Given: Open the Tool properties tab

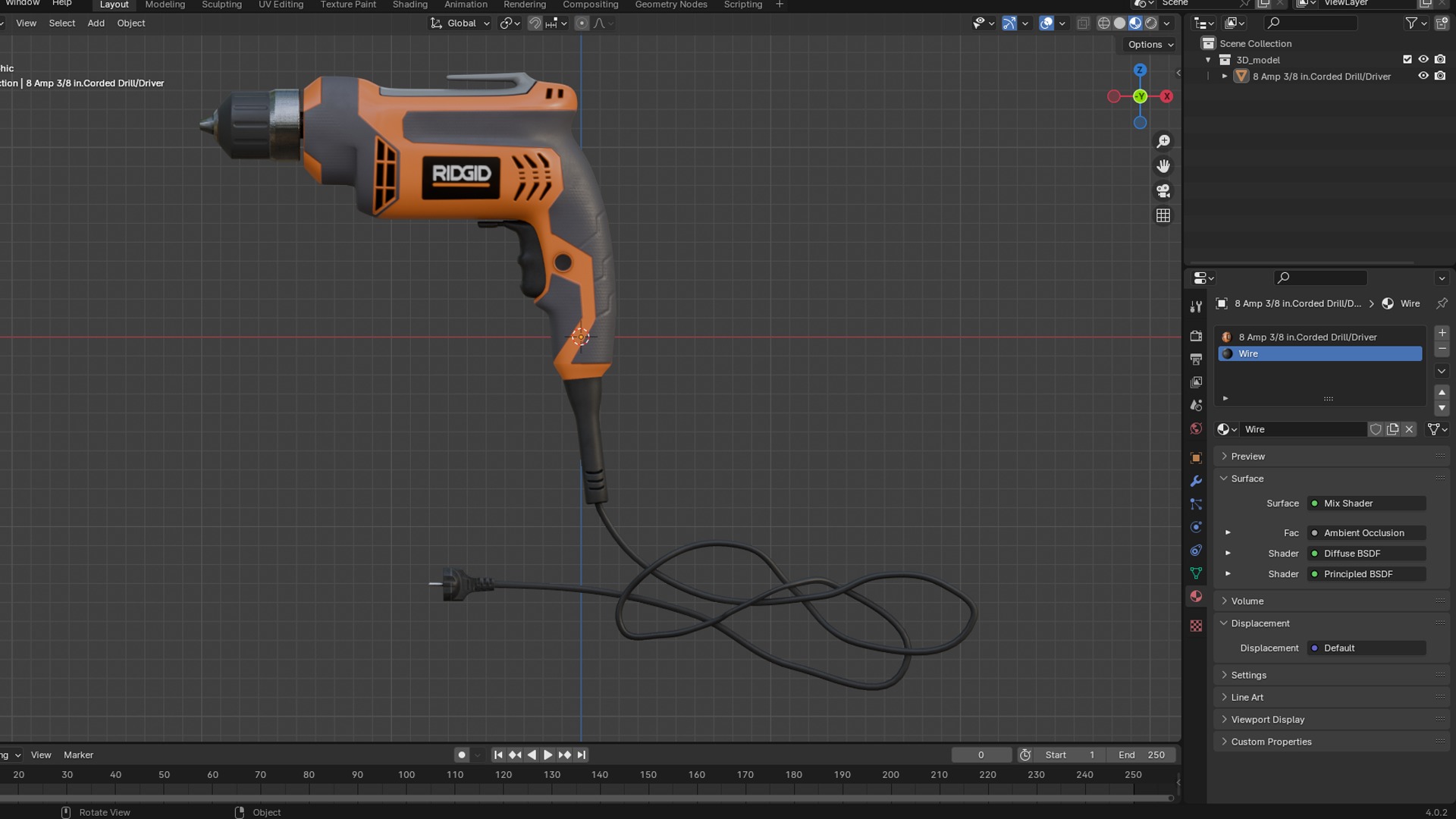Looking at the screenshot, I should (x=1196, y=306).
